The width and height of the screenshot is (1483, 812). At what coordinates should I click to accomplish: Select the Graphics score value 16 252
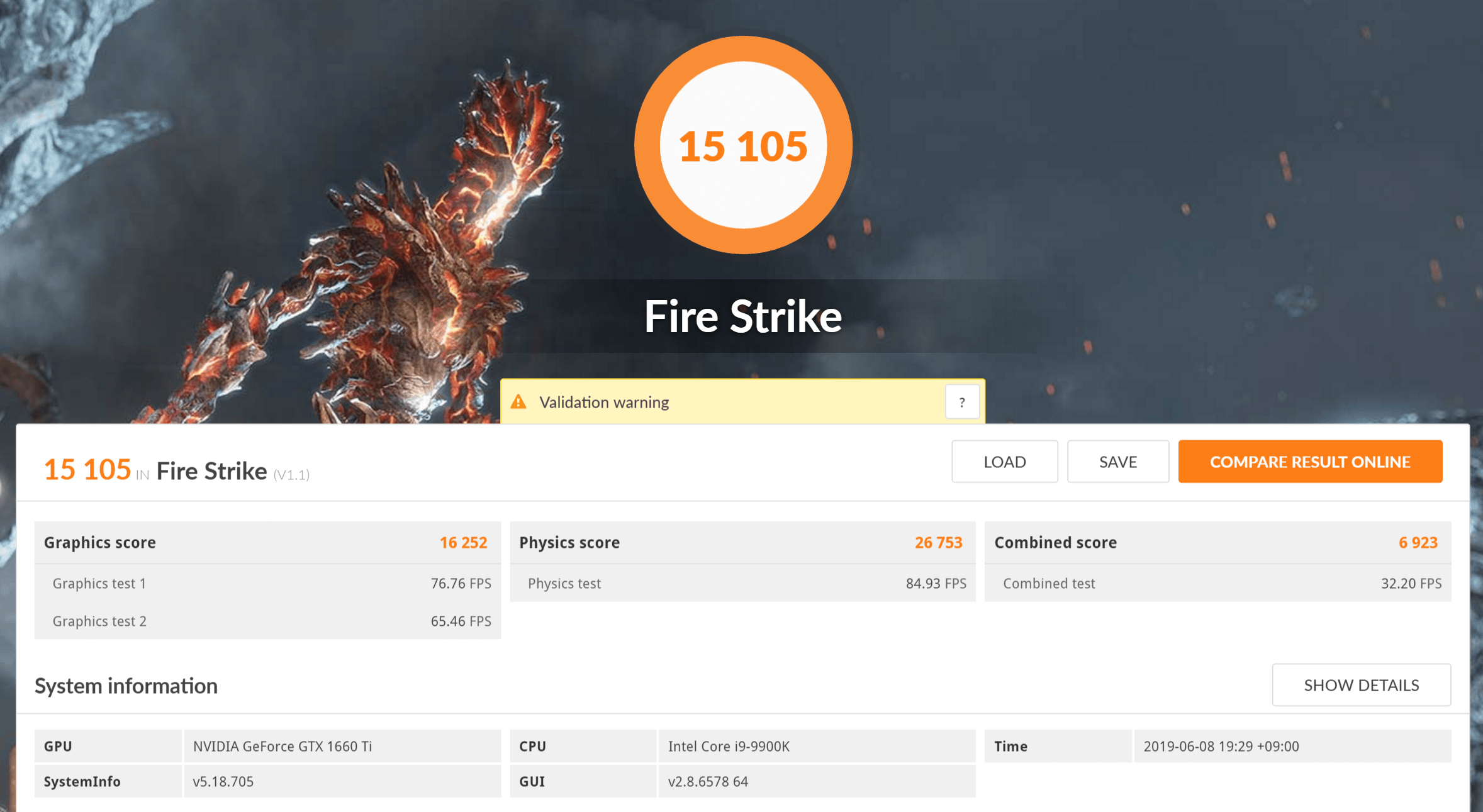point(463,542)
